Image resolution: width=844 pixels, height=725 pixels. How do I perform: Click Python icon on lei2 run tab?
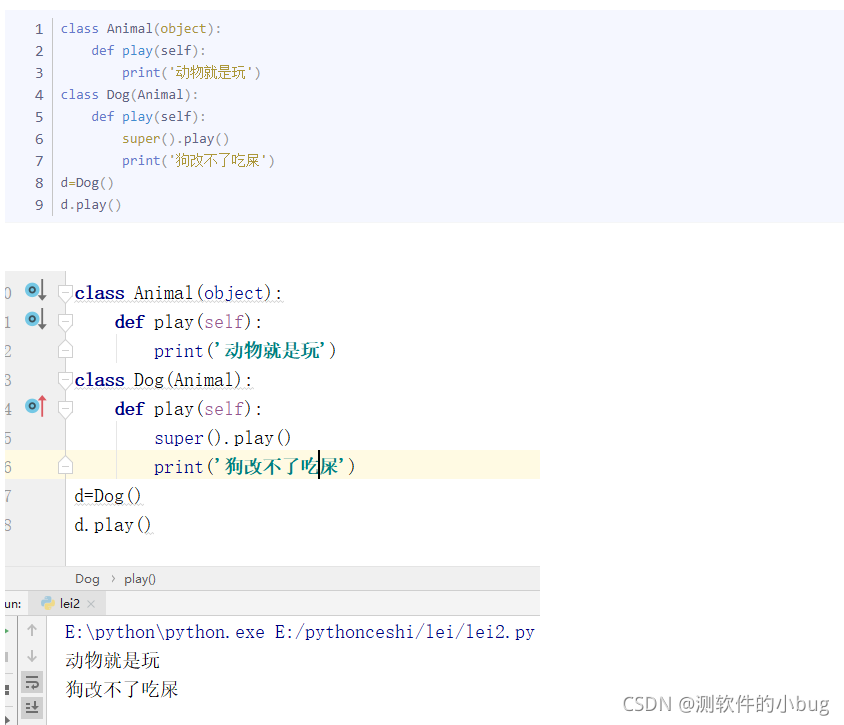47,603
